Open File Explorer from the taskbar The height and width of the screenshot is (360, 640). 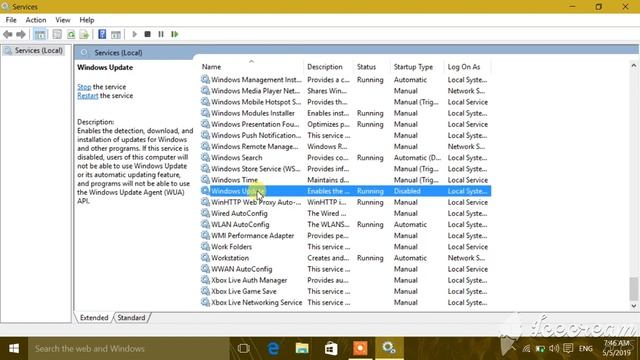302,349
